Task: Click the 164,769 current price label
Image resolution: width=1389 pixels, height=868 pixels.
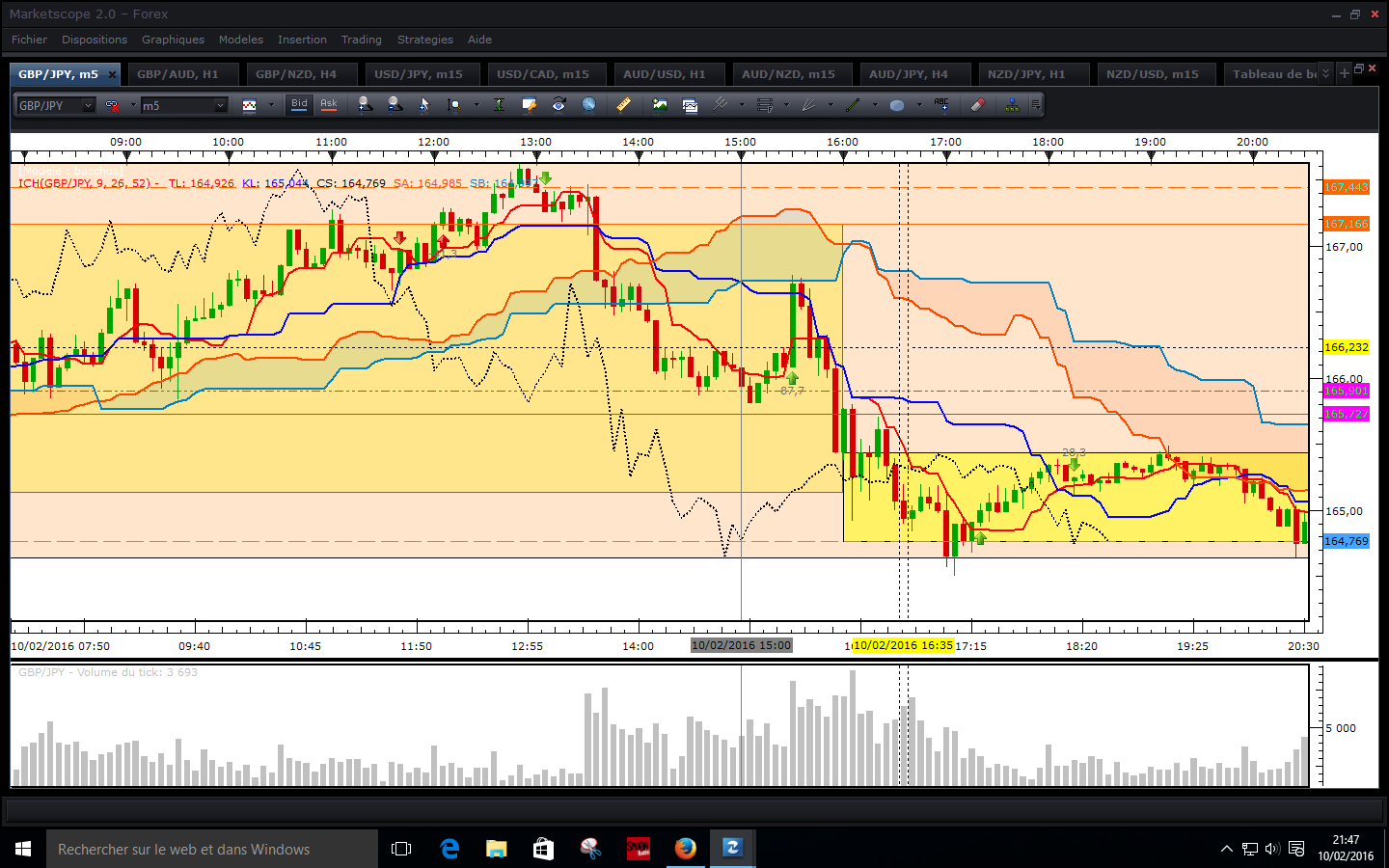Action: (x=1346, y=541)
